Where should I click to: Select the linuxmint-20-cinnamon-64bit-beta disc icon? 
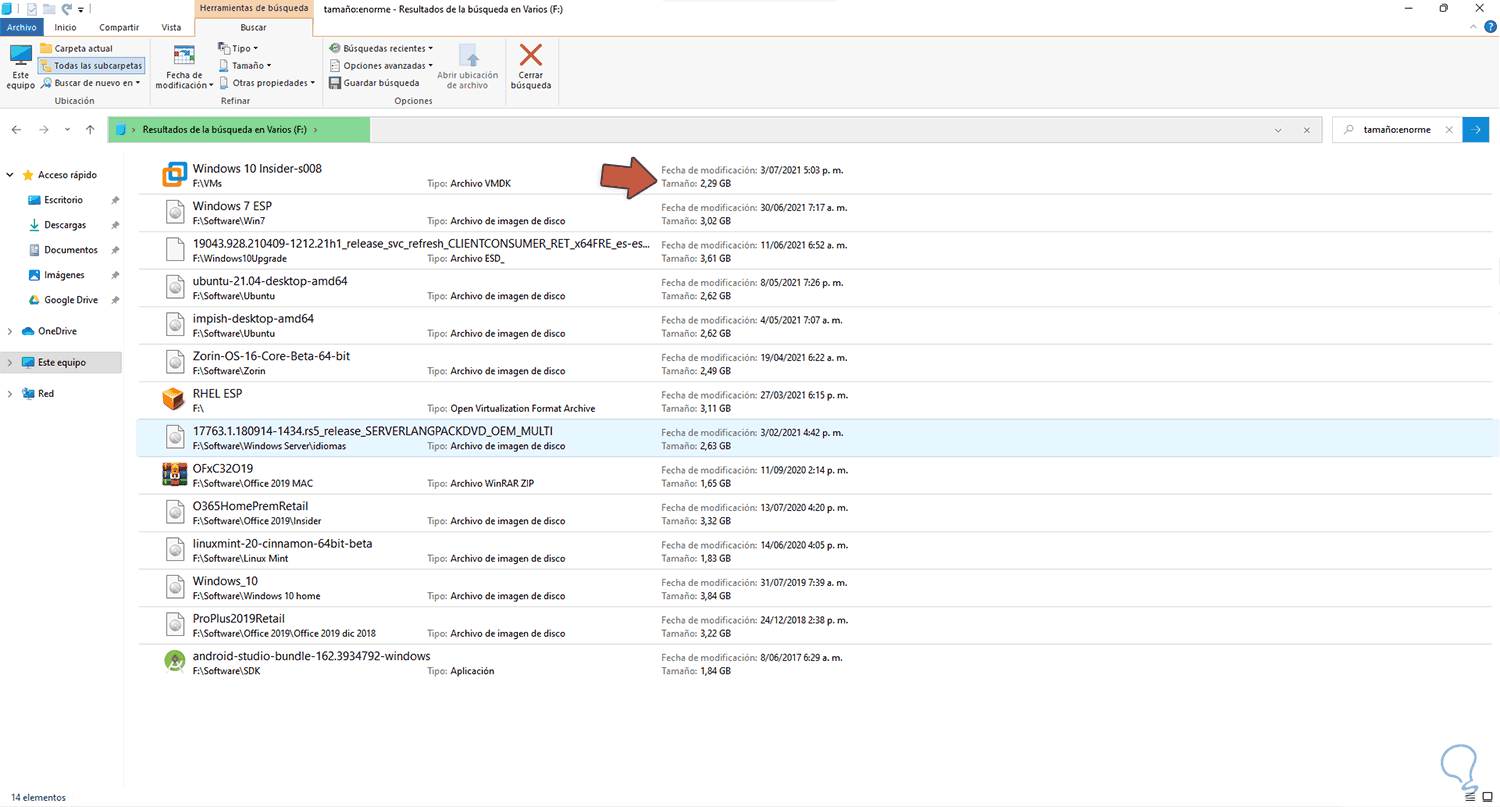point(175,550)
